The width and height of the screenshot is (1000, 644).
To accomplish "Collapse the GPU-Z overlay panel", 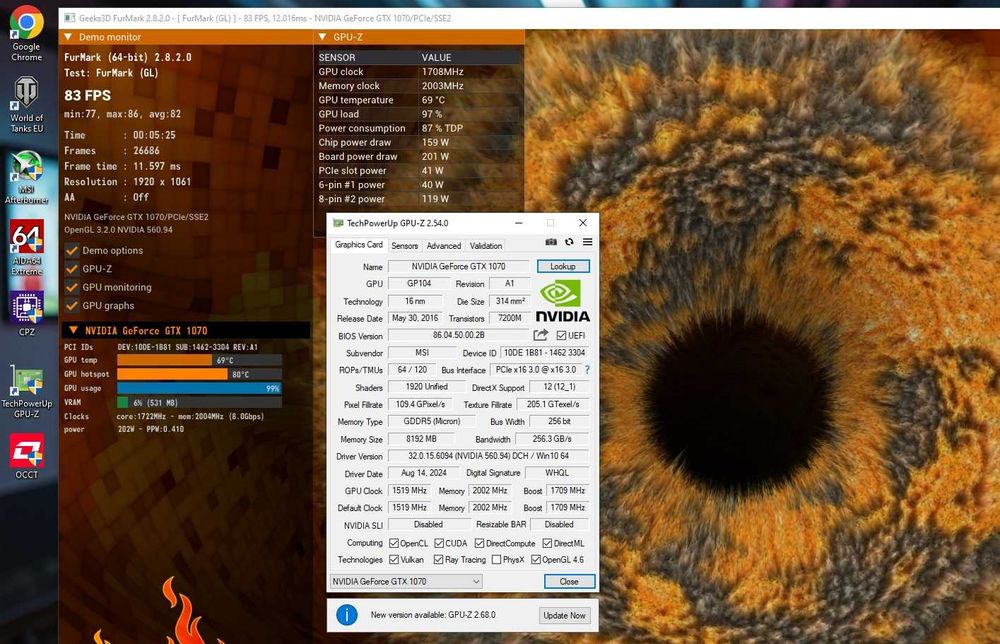I will point(322,37).
